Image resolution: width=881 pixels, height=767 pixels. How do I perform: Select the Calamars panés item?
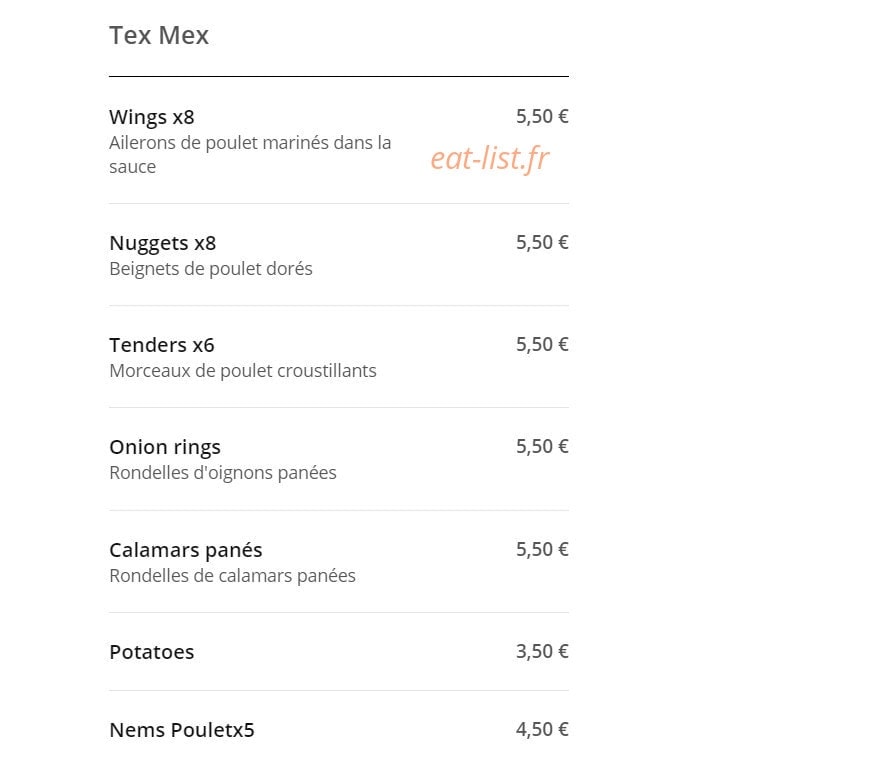click(x=185, y=550)
